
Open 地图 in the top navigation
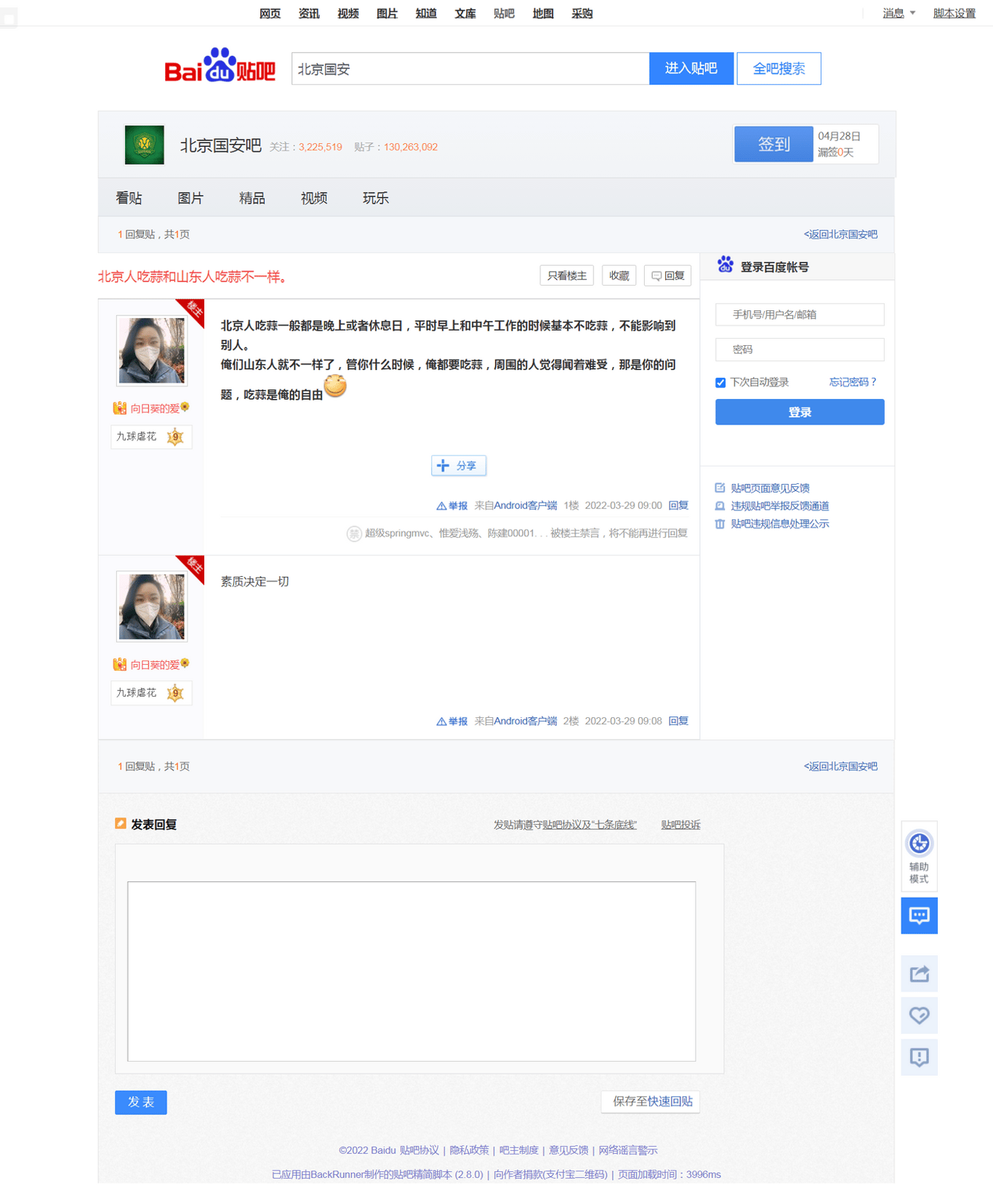(543, 13)
